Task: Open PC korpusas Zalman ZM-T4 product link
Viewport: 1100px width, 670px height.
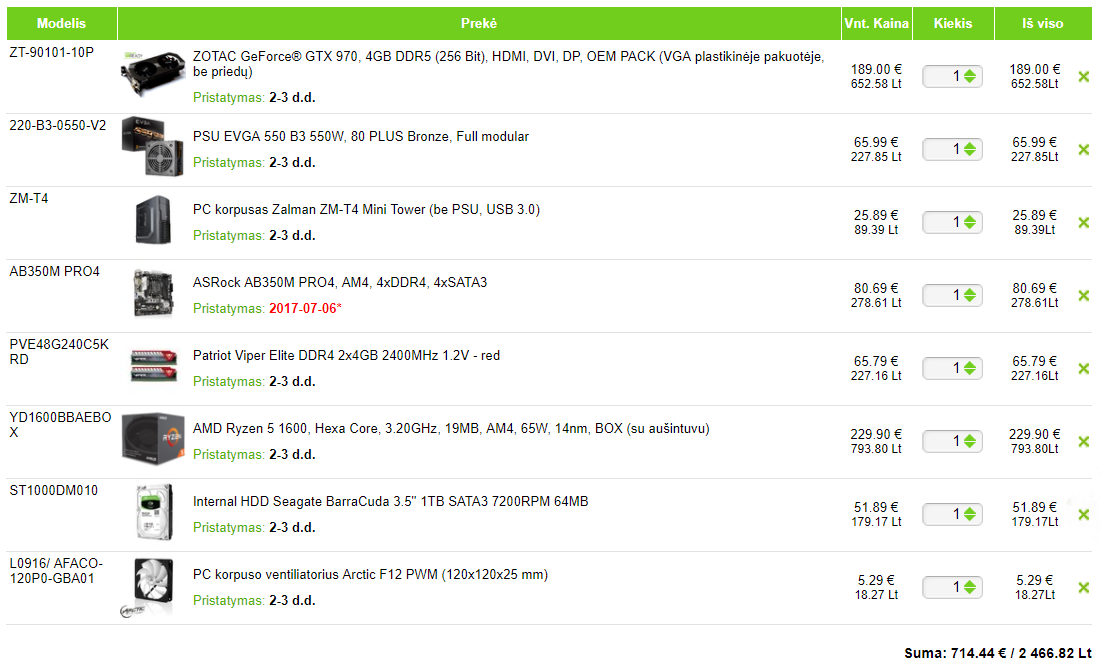Action: [x=366, y=209]
